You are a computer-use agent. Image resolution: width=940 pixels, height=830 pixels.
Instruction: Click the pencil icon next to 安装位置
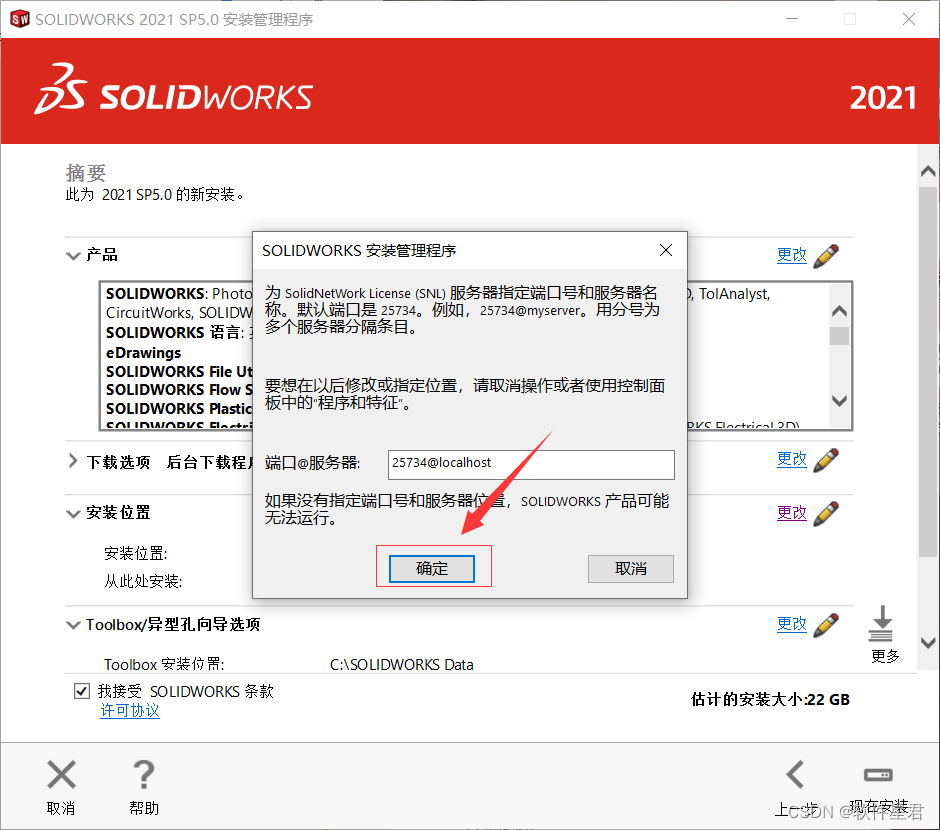point(827,514)
